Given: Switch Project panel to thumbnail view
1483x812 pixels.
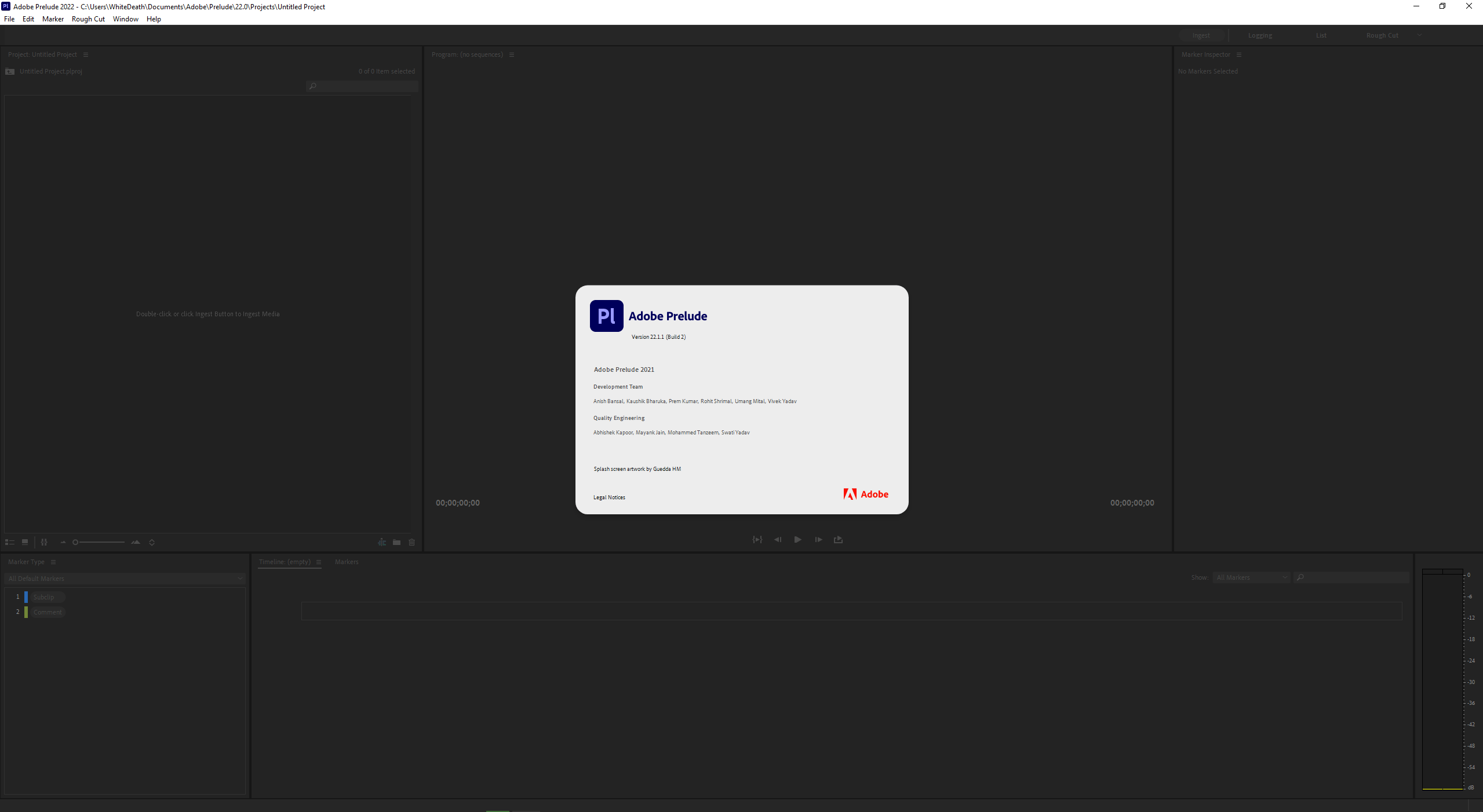Looking at the screenshot, I should point(25,542).
